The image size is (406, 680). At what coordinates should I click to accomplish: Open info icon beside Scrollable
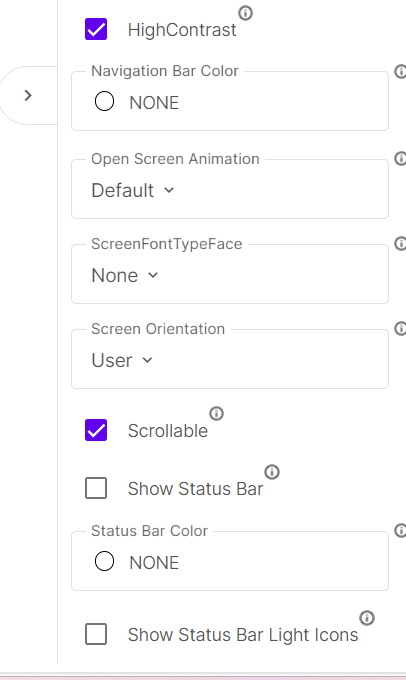tap(216, 414)
